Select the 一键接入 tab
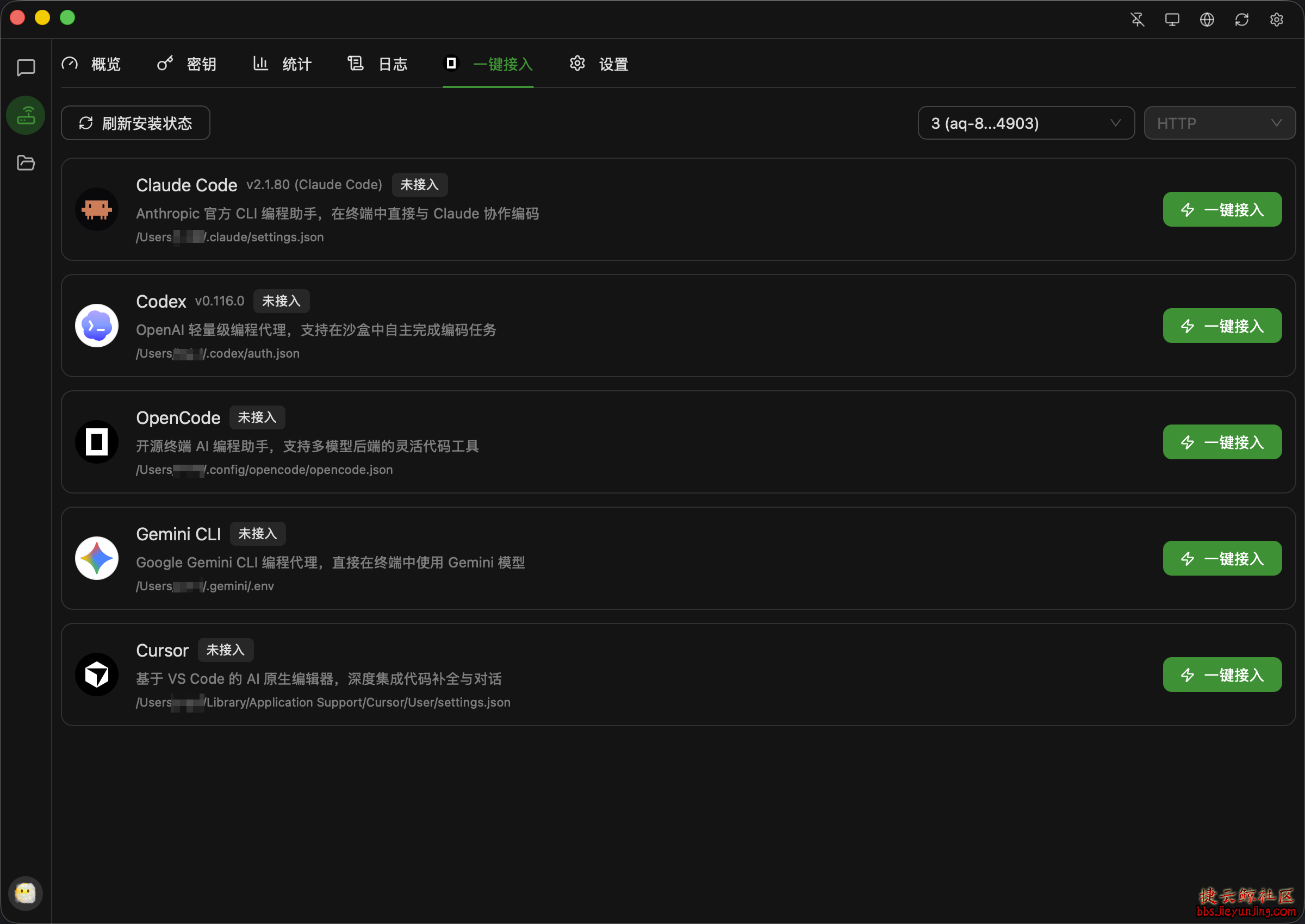The width and height of the screenshot is (1305, 924). pos(488,64)
